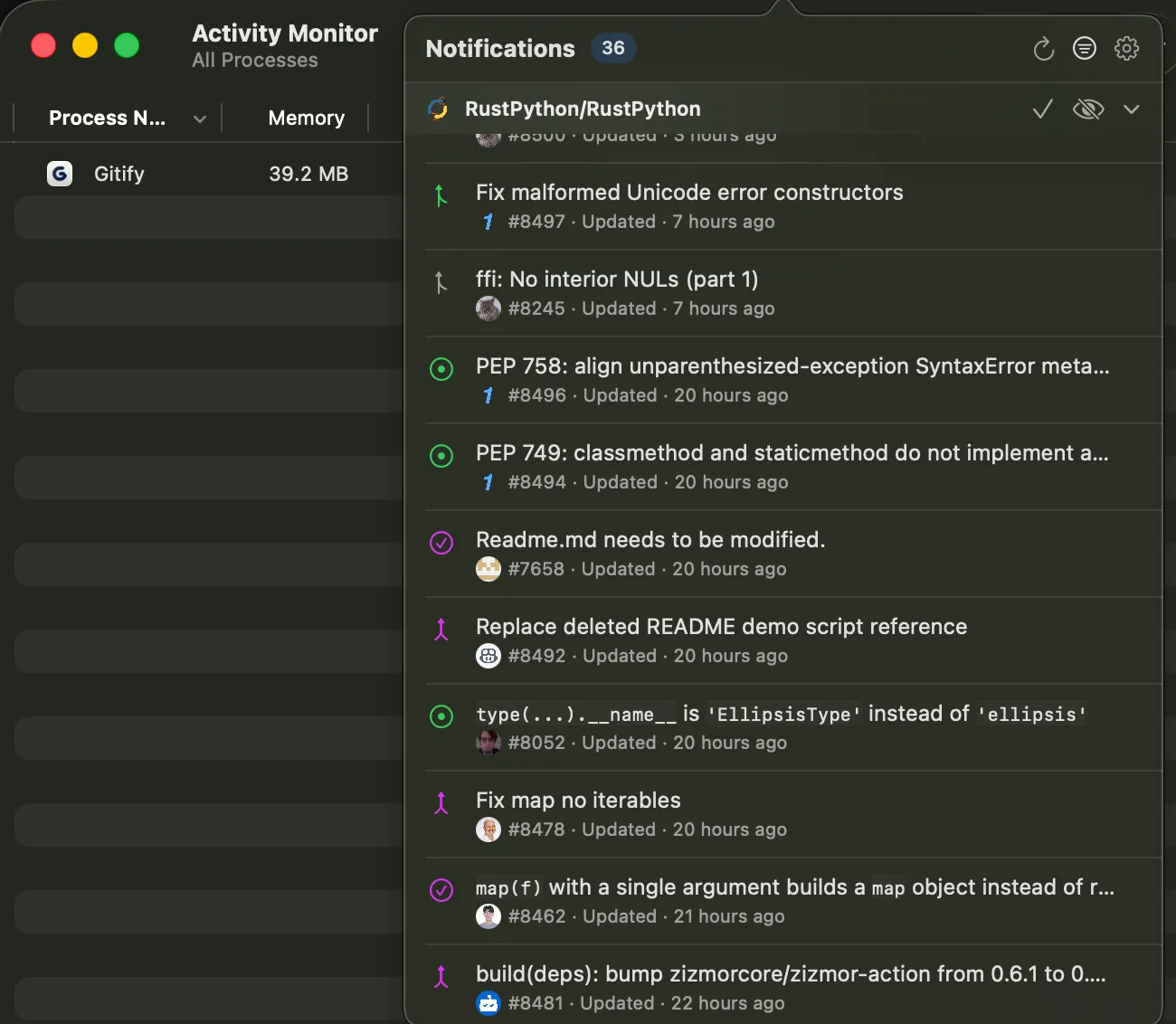Click the closed issue icon for map(f) notification
1176x1024 pixels.
coord(441,890)
